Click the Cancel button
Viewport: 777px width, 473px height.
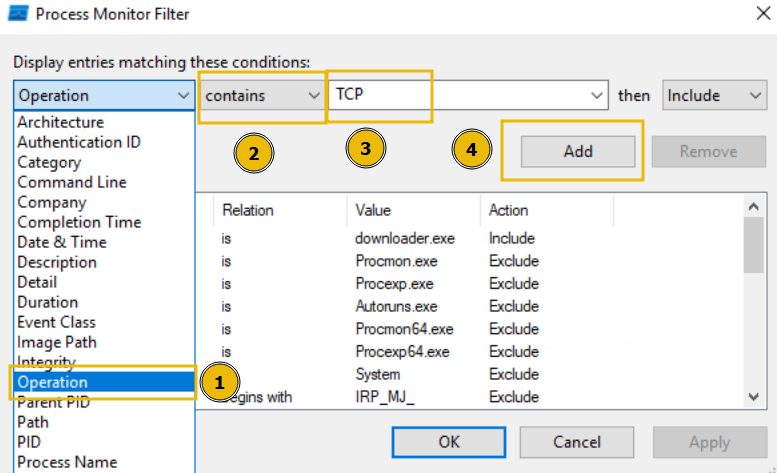[x=576, y=441]
